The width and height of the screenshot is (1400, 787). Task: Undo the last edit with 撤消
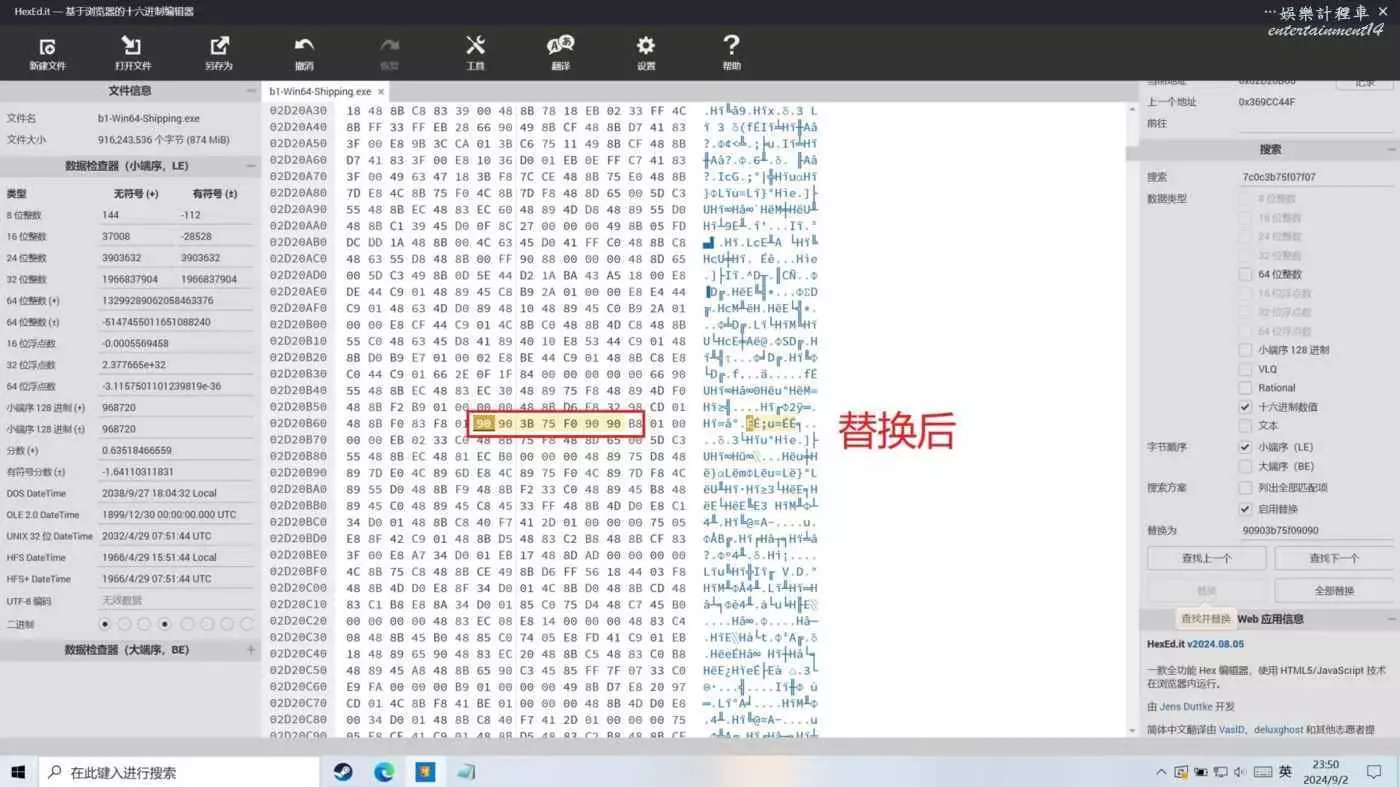tap(304, 52)
